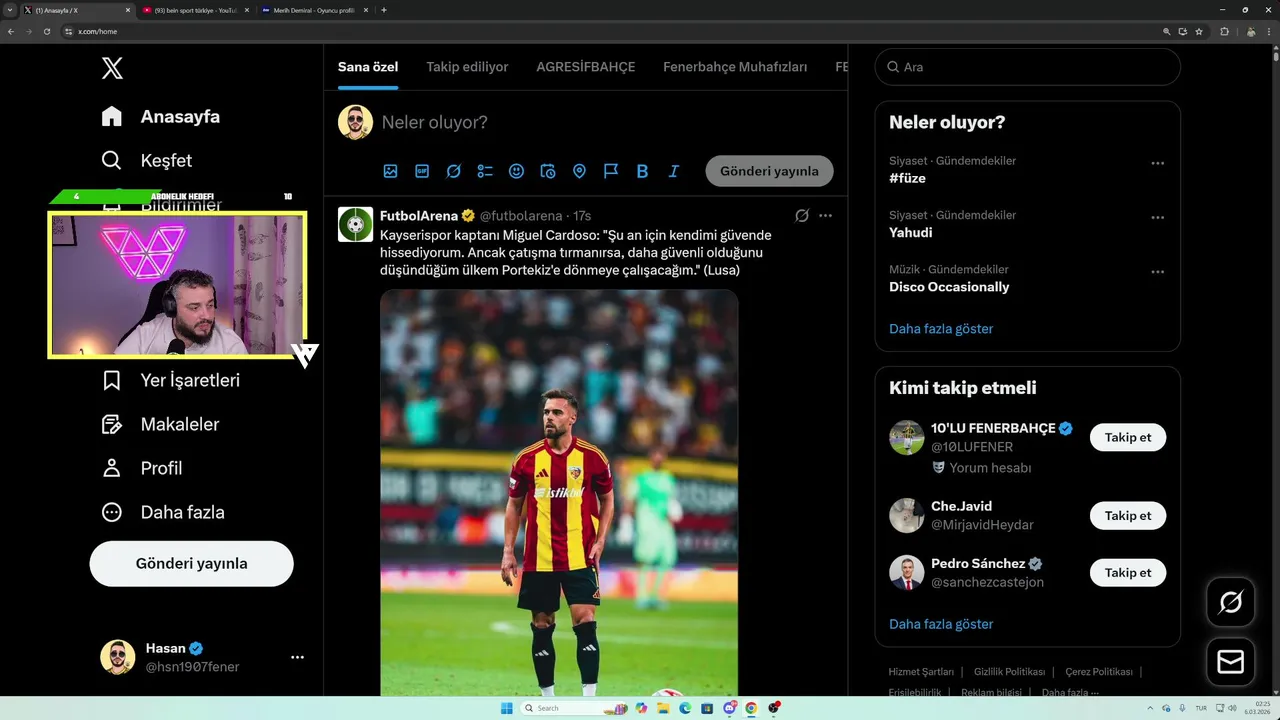Image resolution: width=1280 pixels, height=720 pixels.
Task: Open Yer İşaretleri in the sidebar
Action: coord(171,380)
